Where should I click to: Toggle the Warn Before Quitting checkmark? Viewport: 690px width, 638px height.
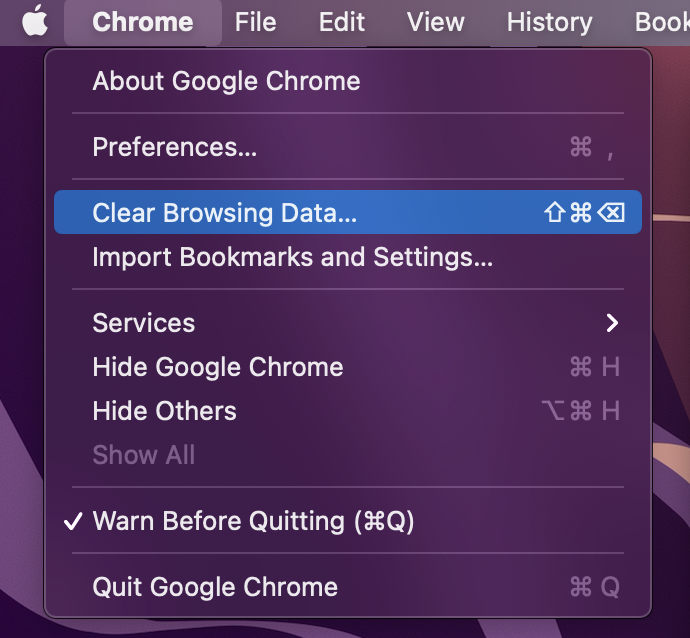(x=72, y=521)
